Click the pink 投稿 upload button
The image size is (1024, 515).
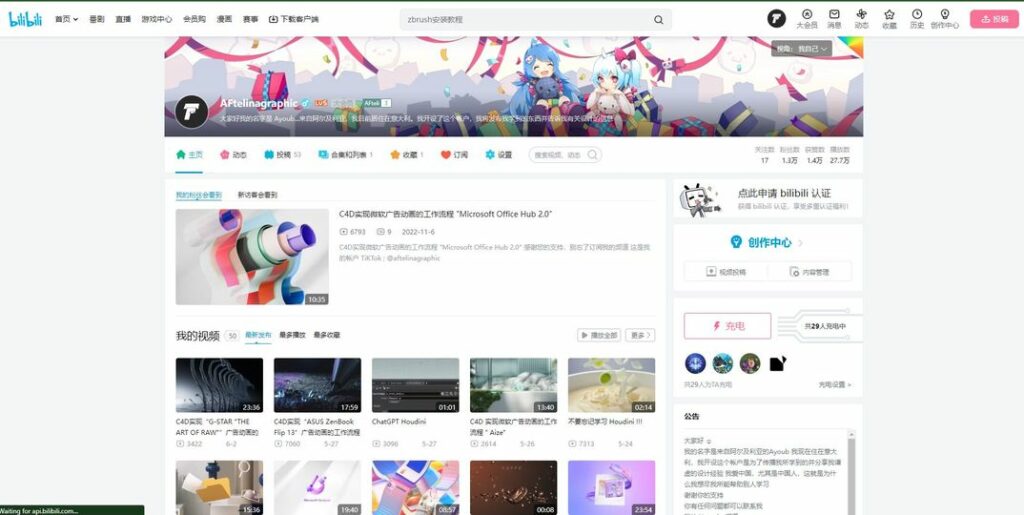tap(994, 19)
